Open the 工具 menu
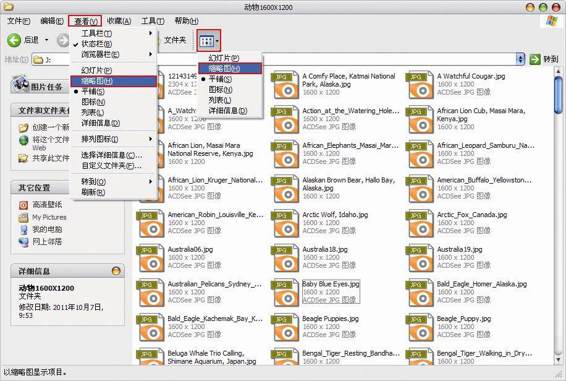 coord(152,21)
